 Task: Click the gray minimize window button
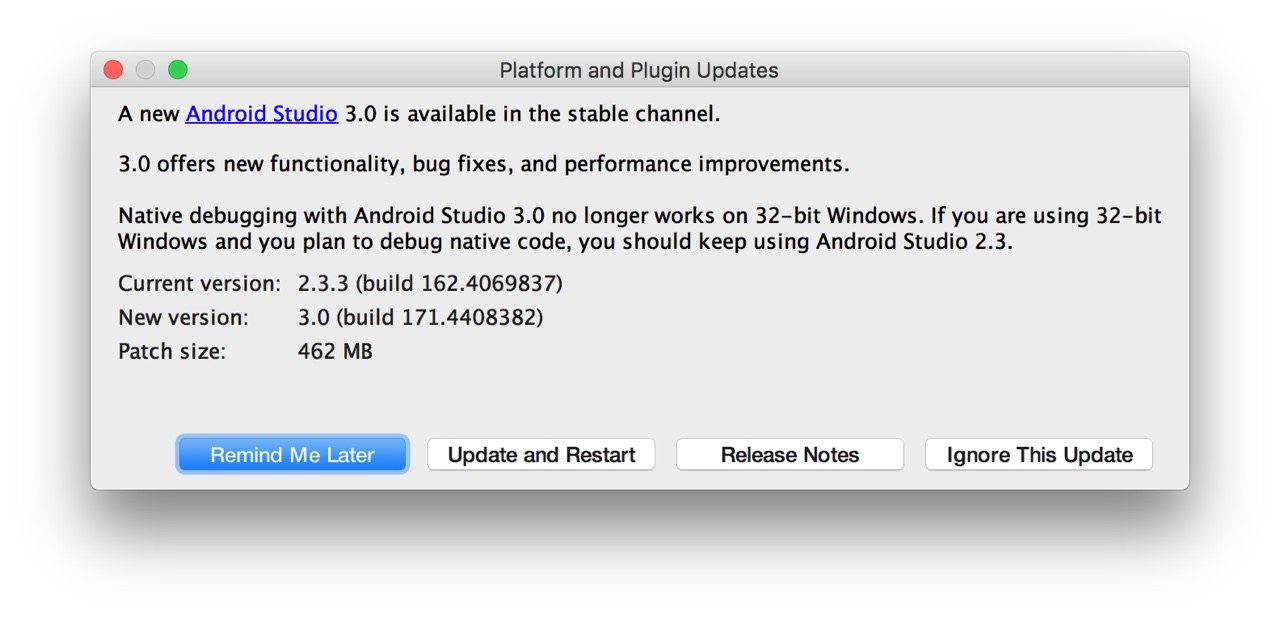point(145,70)
